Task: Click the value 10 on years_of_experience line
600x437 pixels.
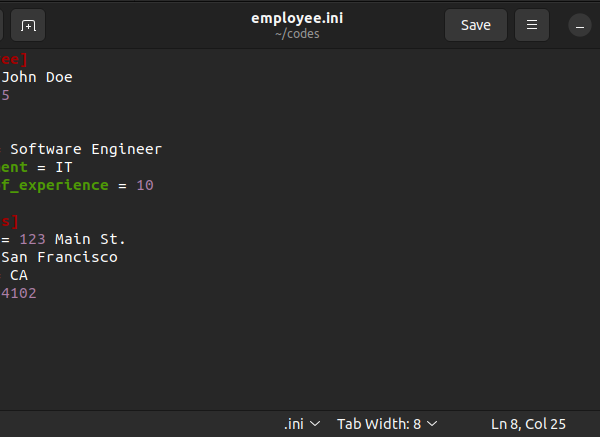Action: click(145, 186)
